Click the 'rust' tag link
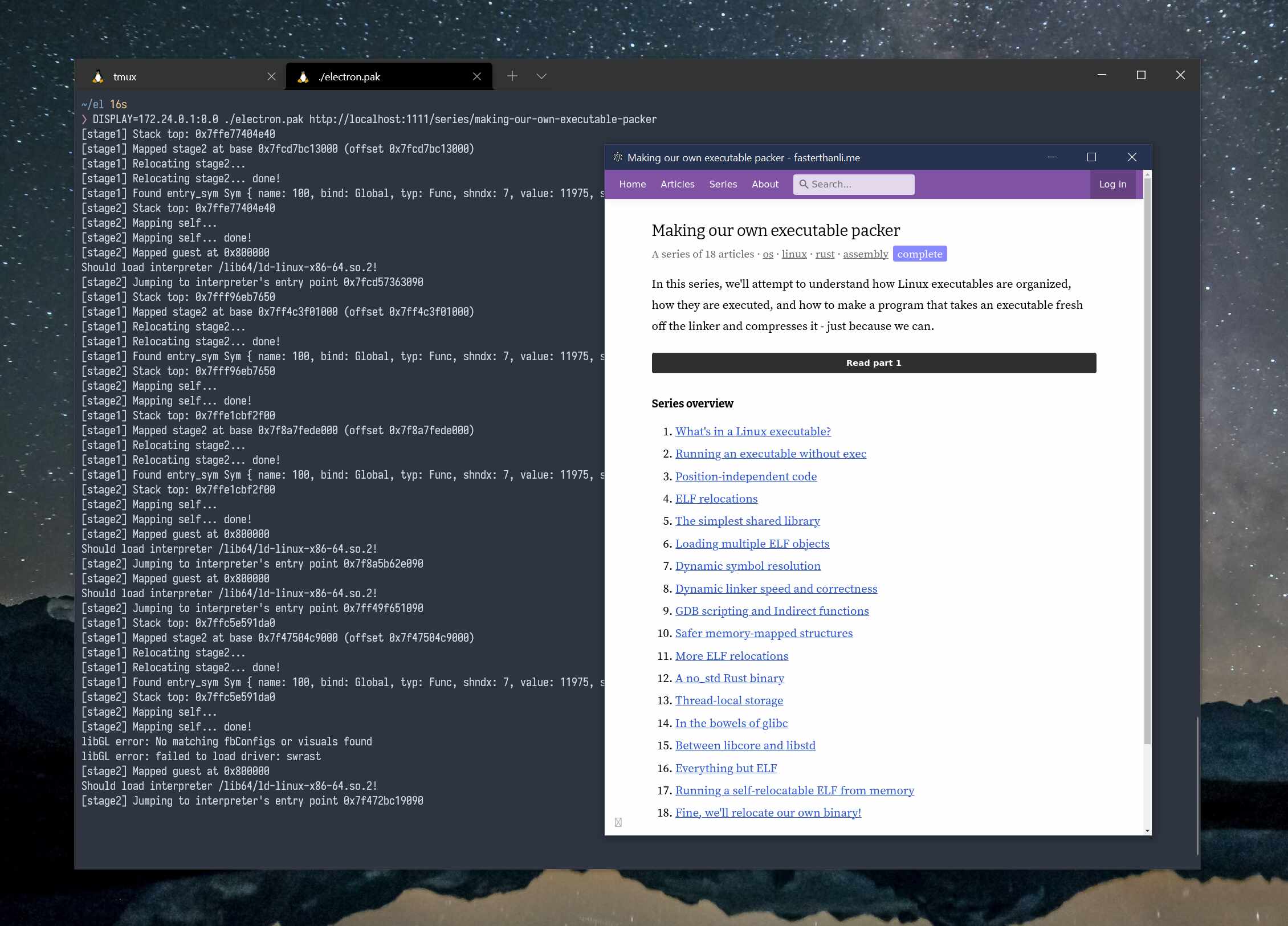This screenshot has width=1288, height=926. (825, 254)
